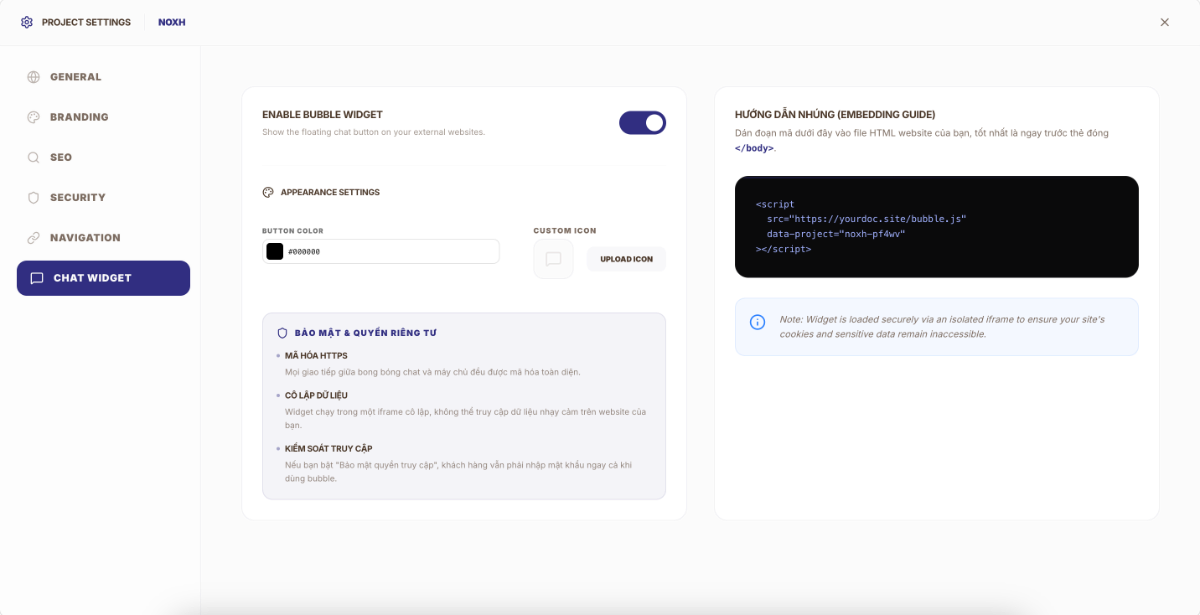Click the src bubble.js URL line
The height and width of the screenshot is (615, 1200).
(866, 218)
